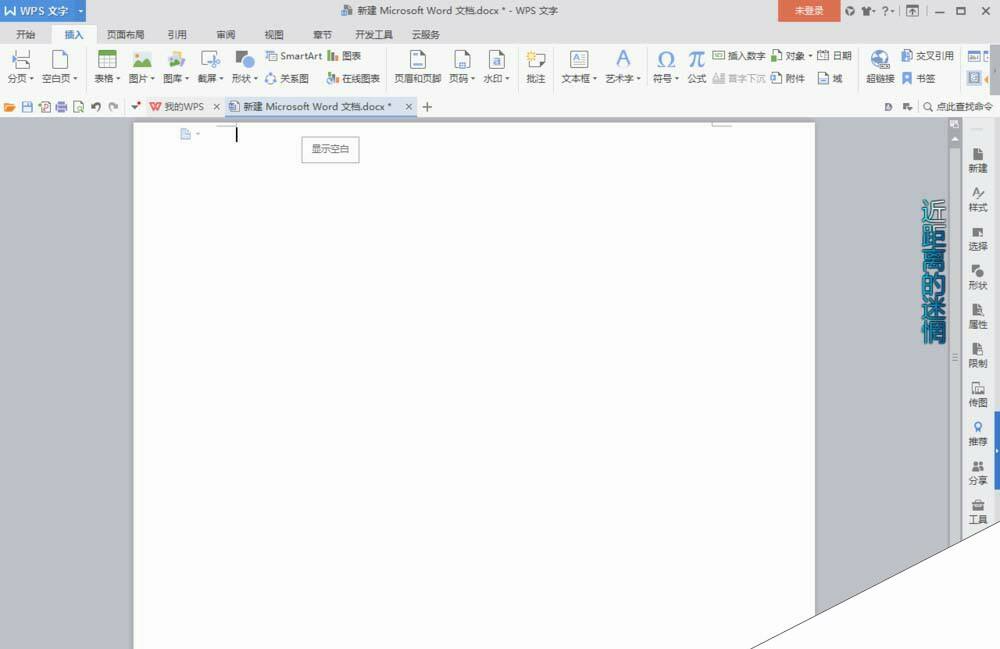Image resolution: width=1000 pixels, height=649 pixels.
Task: Expand the 表格 dropdown arrow
Action: pos(118,78)
